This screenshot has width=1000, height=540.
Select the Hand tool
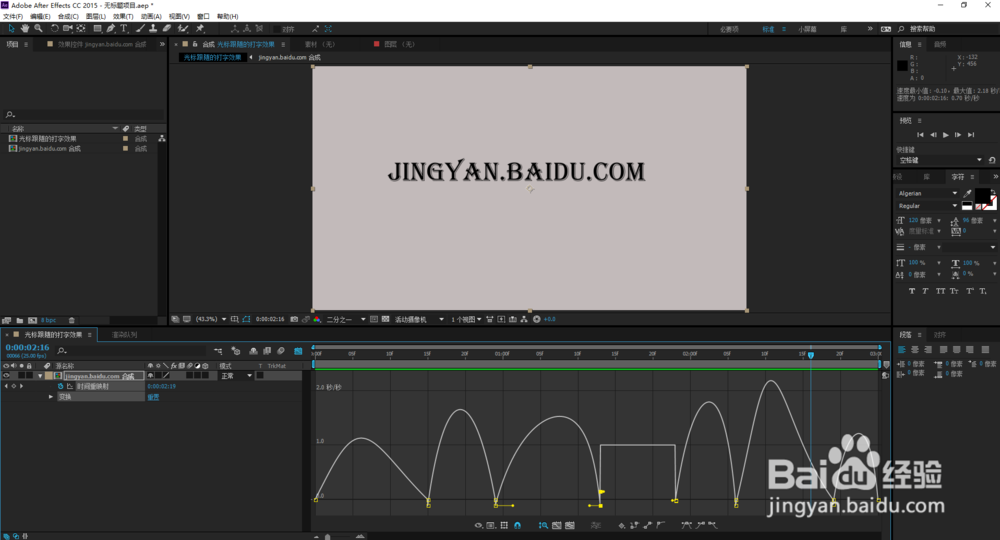click(x=25, y=29)
